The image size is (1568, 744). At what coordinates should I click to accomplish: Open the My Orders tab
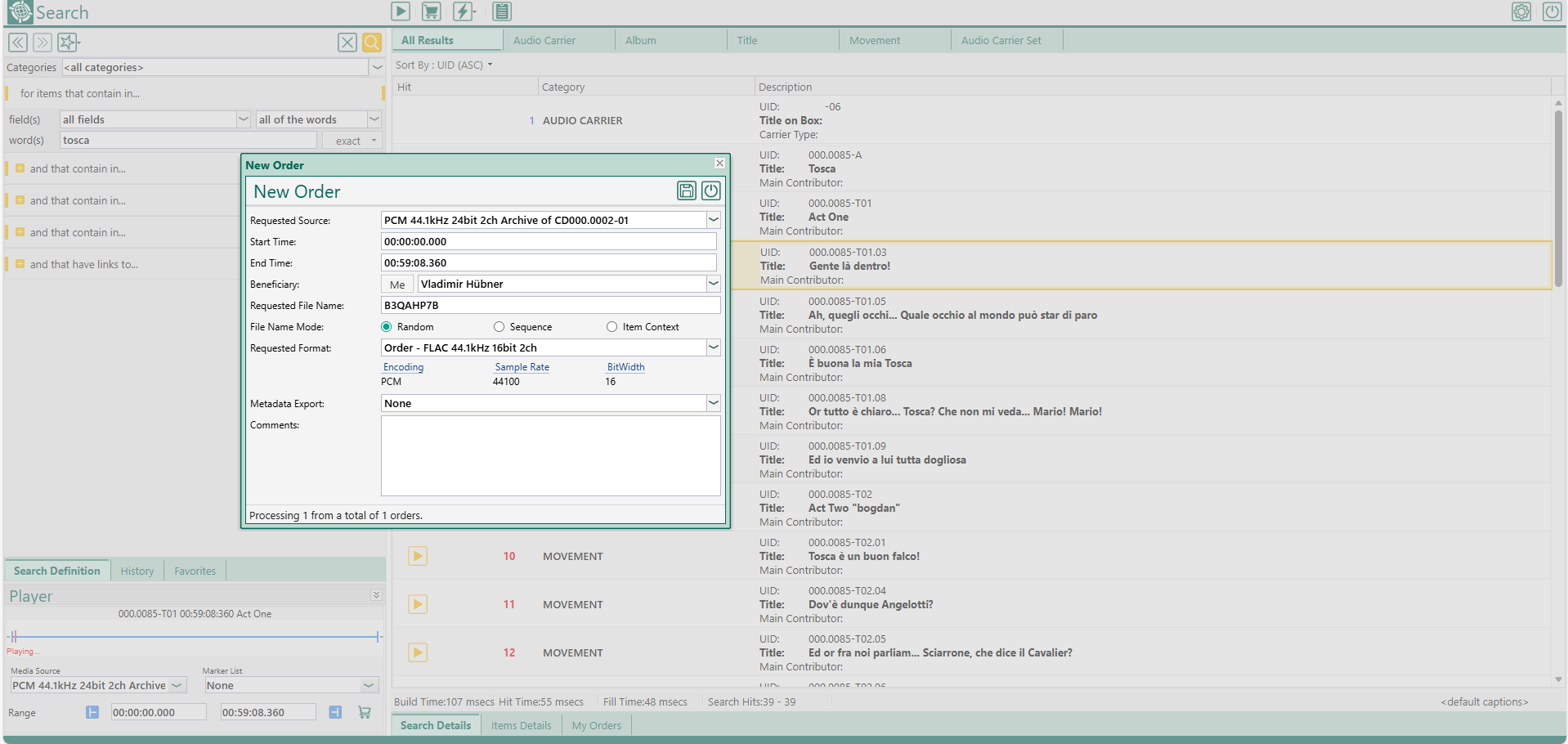(596, 725)
